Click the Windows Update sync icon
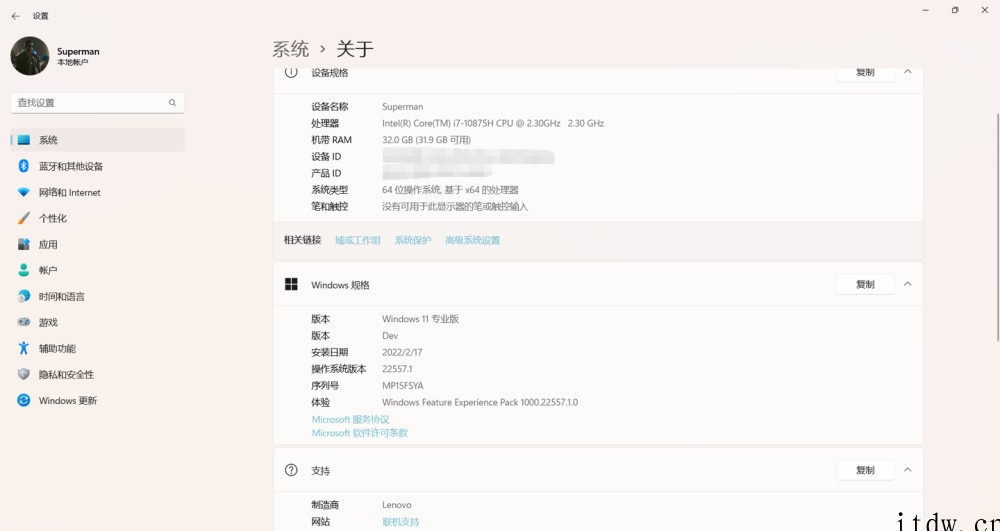Screen dimensions: 1000x531 click(24, 401)
